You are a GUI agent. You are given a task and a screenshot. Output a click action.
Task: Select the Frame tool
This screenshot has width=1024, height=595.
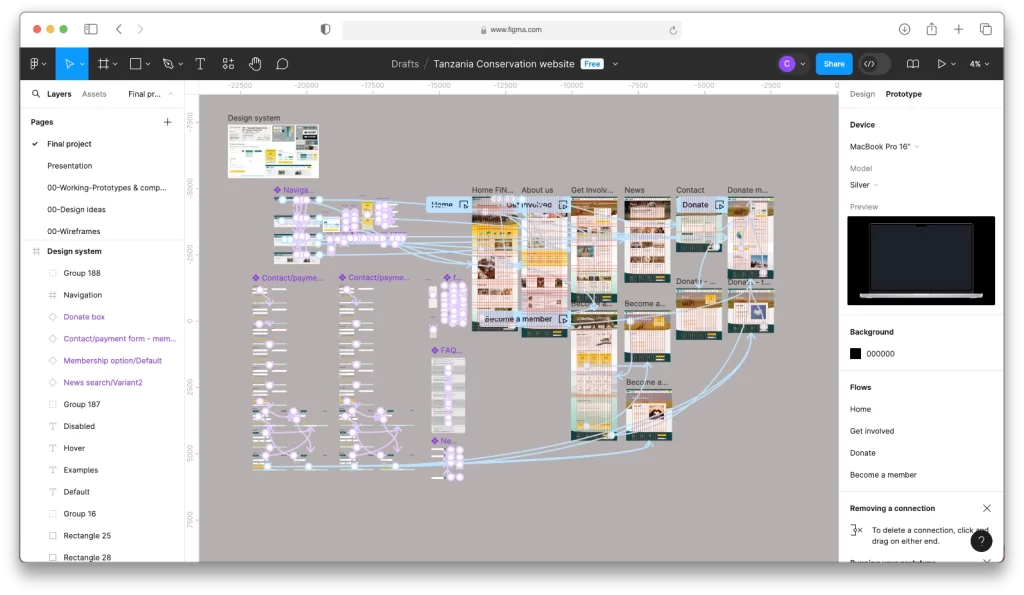coord(103,64)
